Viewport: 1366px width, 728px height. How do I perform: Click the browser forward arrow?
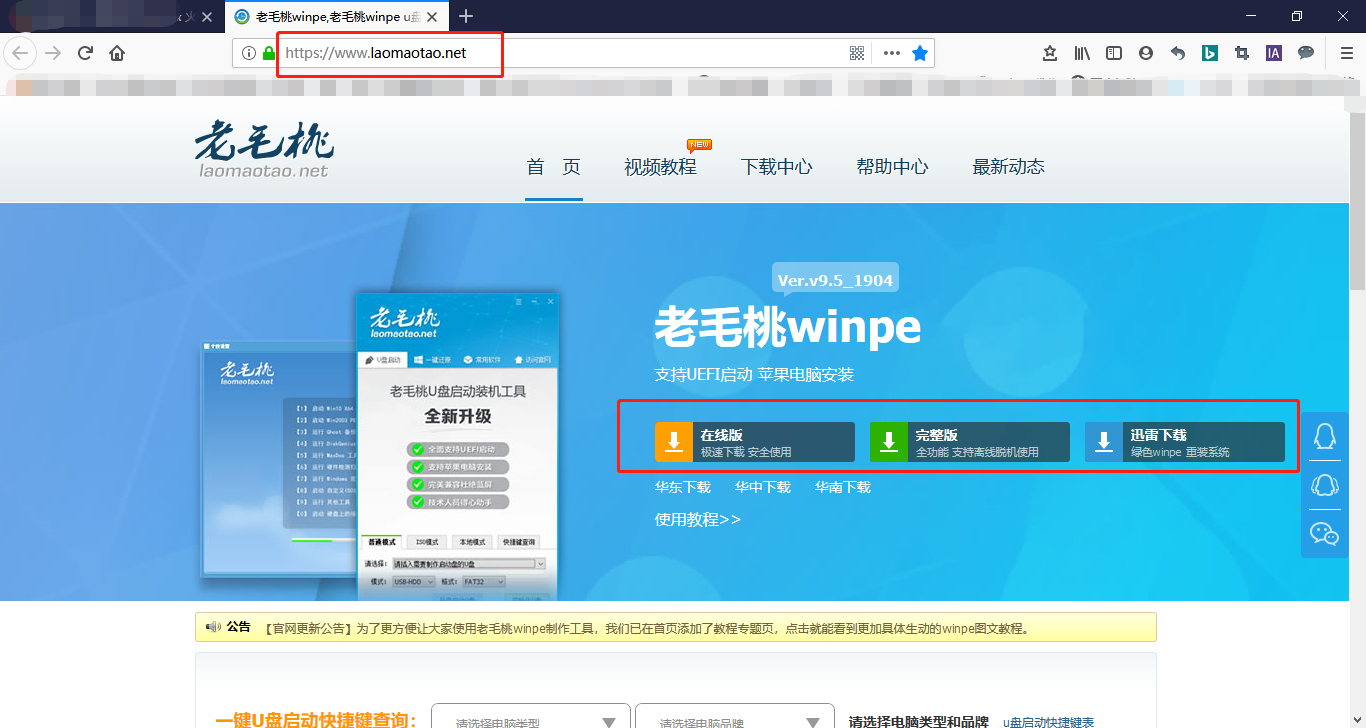[x=53, y=53]
